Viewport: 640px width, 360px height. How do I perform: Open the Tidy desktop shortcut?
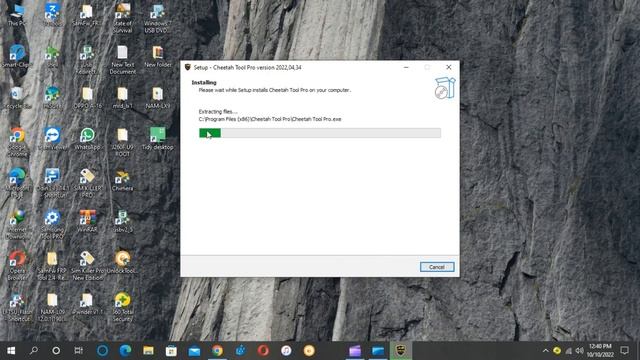[x=158, y=139]
